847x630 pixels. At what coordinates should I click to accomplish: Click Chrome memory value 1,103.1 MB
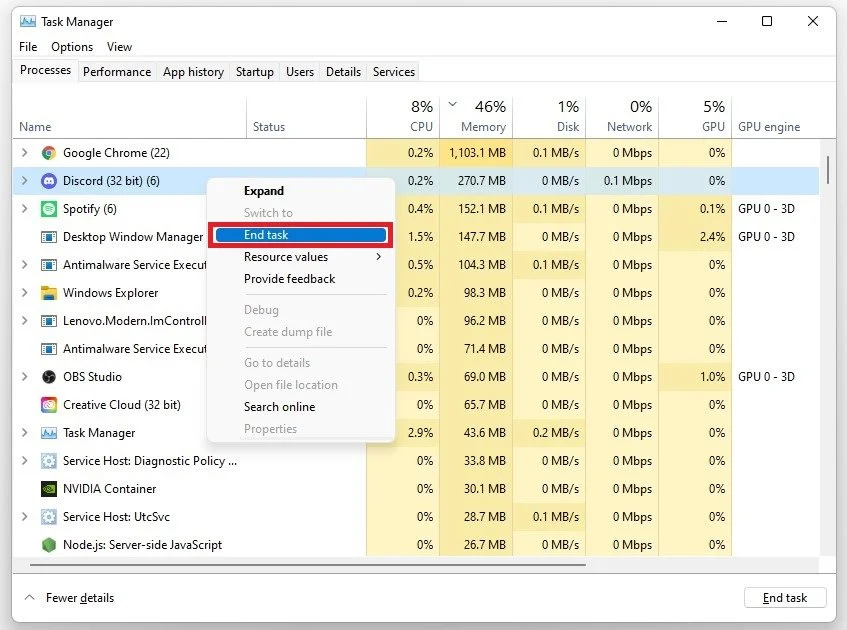(x=478, y=153)
